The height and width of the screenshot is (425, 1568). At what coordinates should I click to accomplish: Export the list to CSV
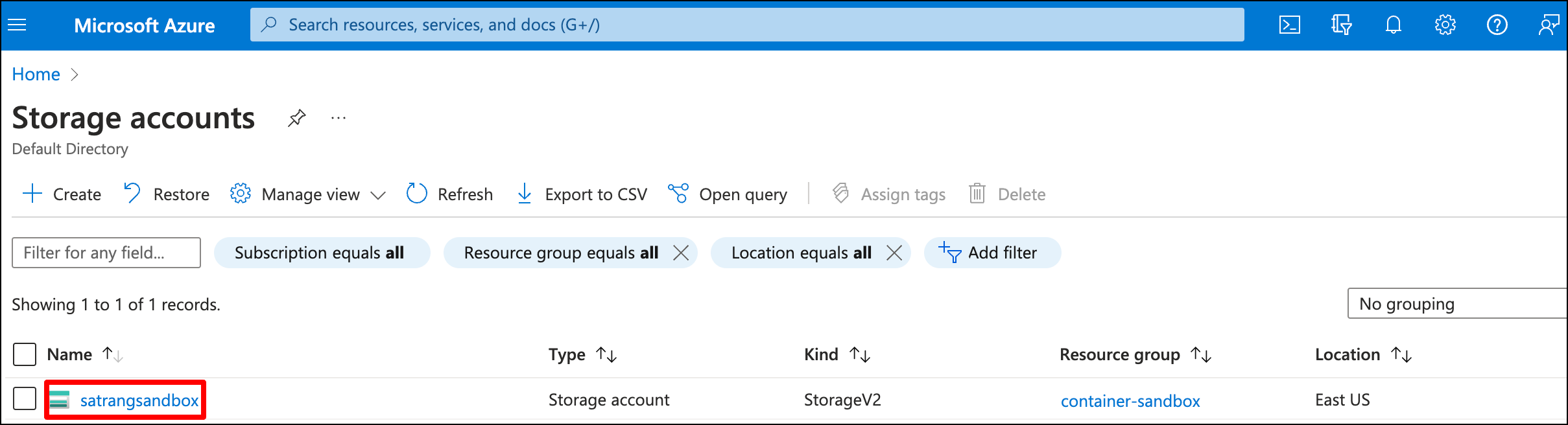coord(582,194)
